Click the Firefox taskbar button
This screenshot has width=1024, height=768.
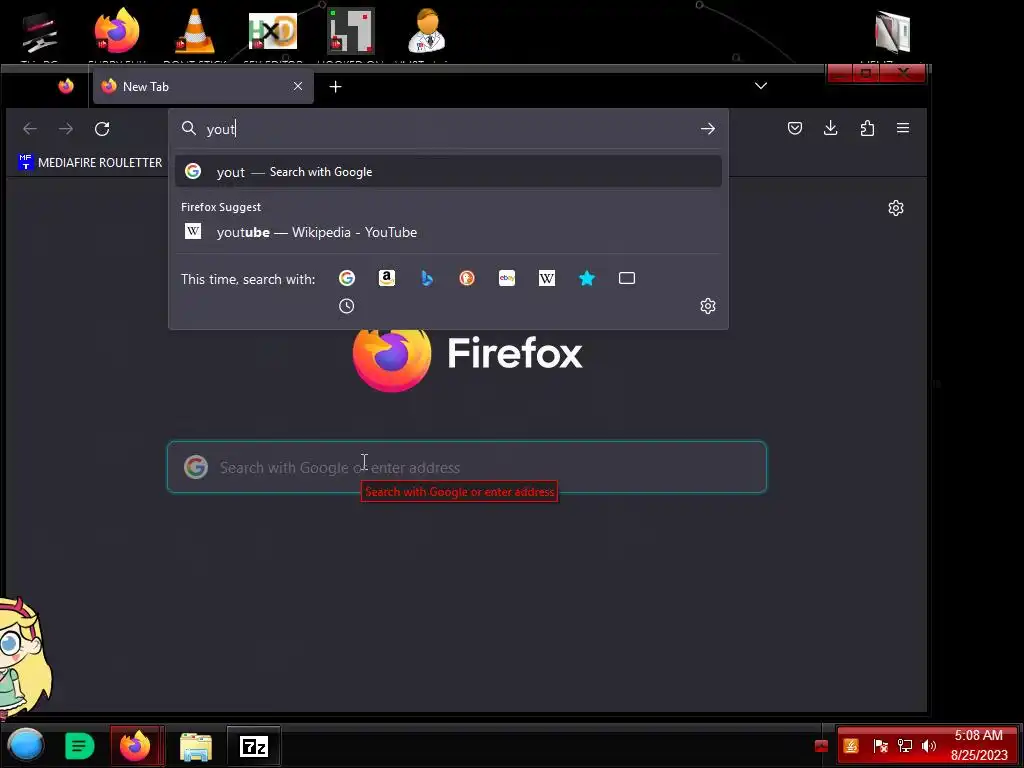136,746
